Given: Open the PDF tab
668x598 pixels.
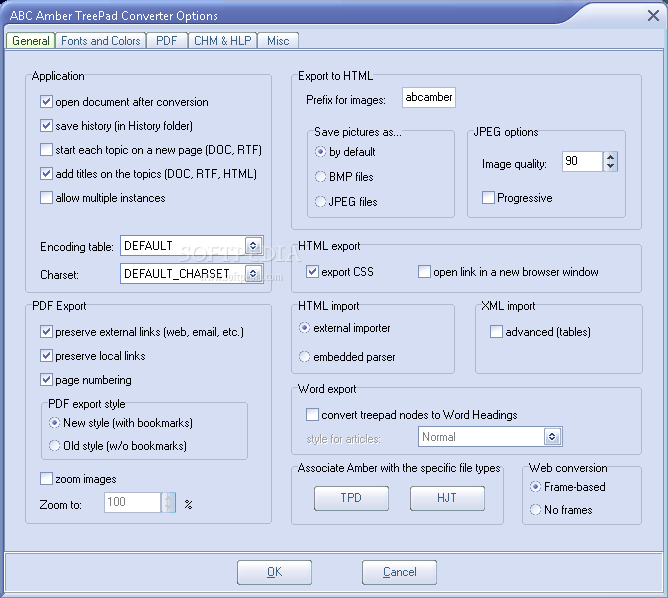Looking at the screenshot, I should [x=167, y=41].
